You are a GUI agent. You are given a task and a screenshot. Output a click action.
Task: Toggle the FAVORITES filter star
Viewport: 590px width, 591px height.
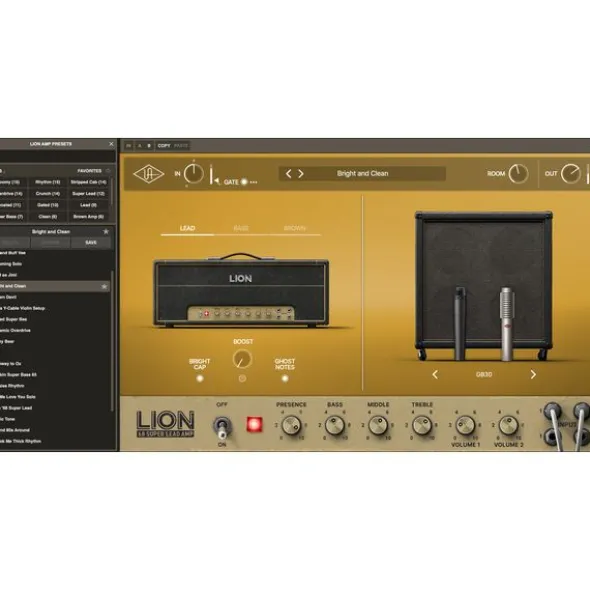coord(108,171)
